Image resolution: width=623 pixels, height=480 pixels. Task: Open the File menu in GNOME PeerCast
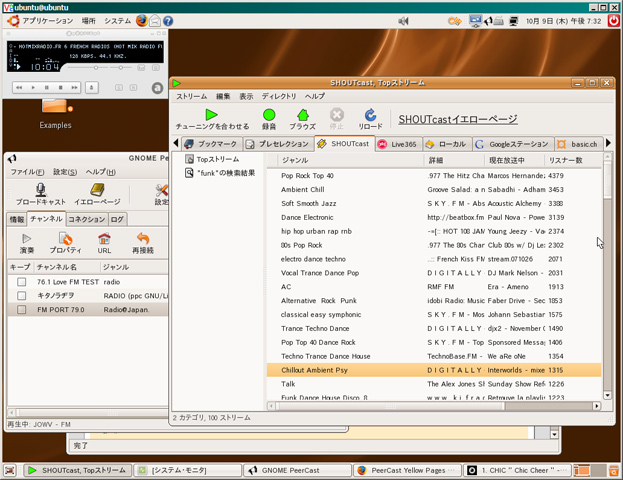[27, 172]
